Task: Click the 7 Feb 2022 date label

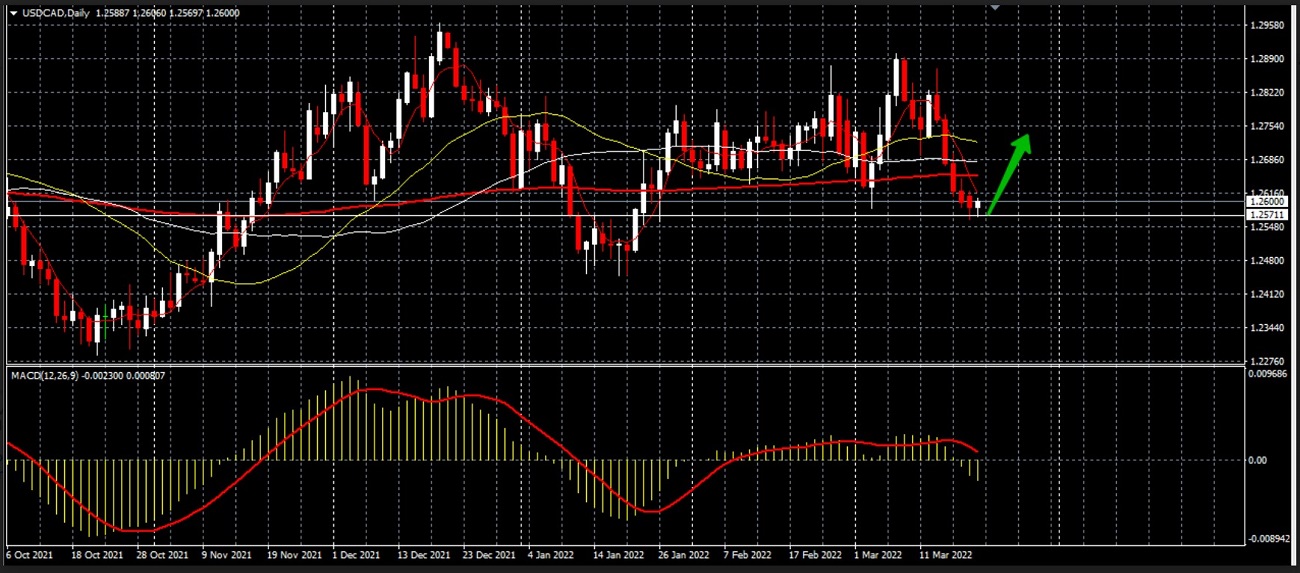Action: coord(749,553)
